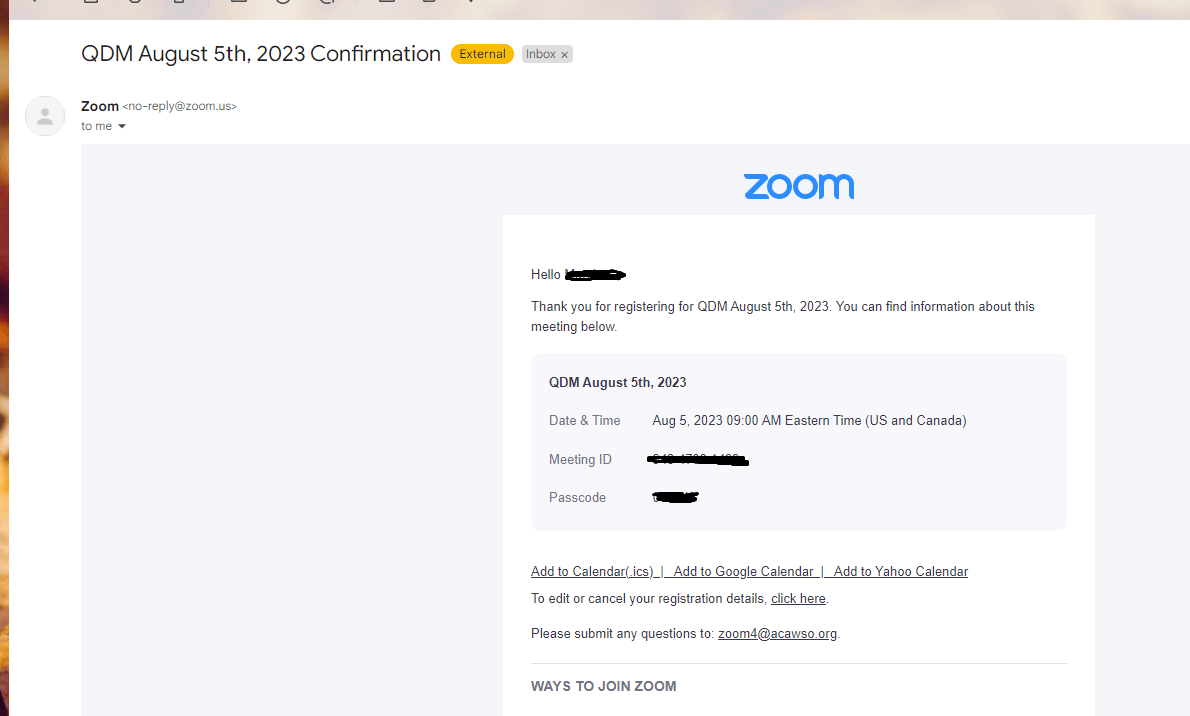Click the Zoom sender name
Viewport: 1190px width, 716px height.
[99, 106]
